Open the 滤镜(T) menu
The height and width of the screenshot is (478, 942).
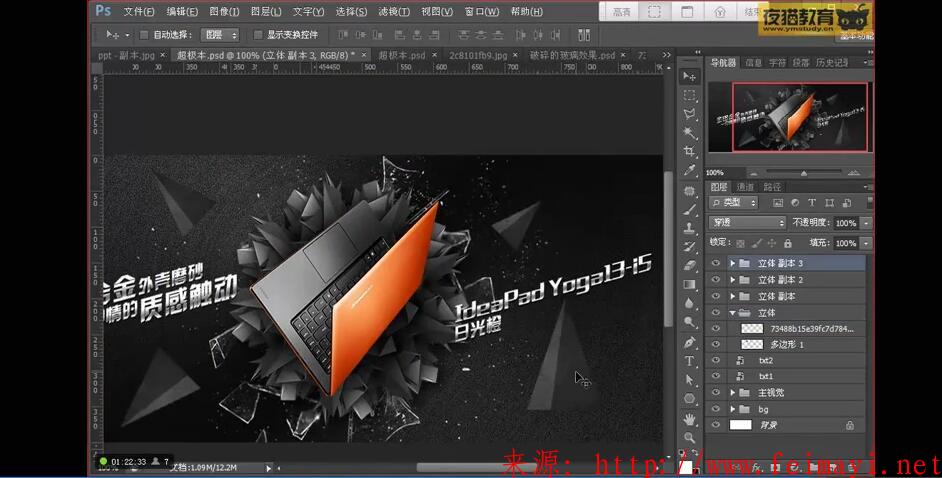[394, 11]
